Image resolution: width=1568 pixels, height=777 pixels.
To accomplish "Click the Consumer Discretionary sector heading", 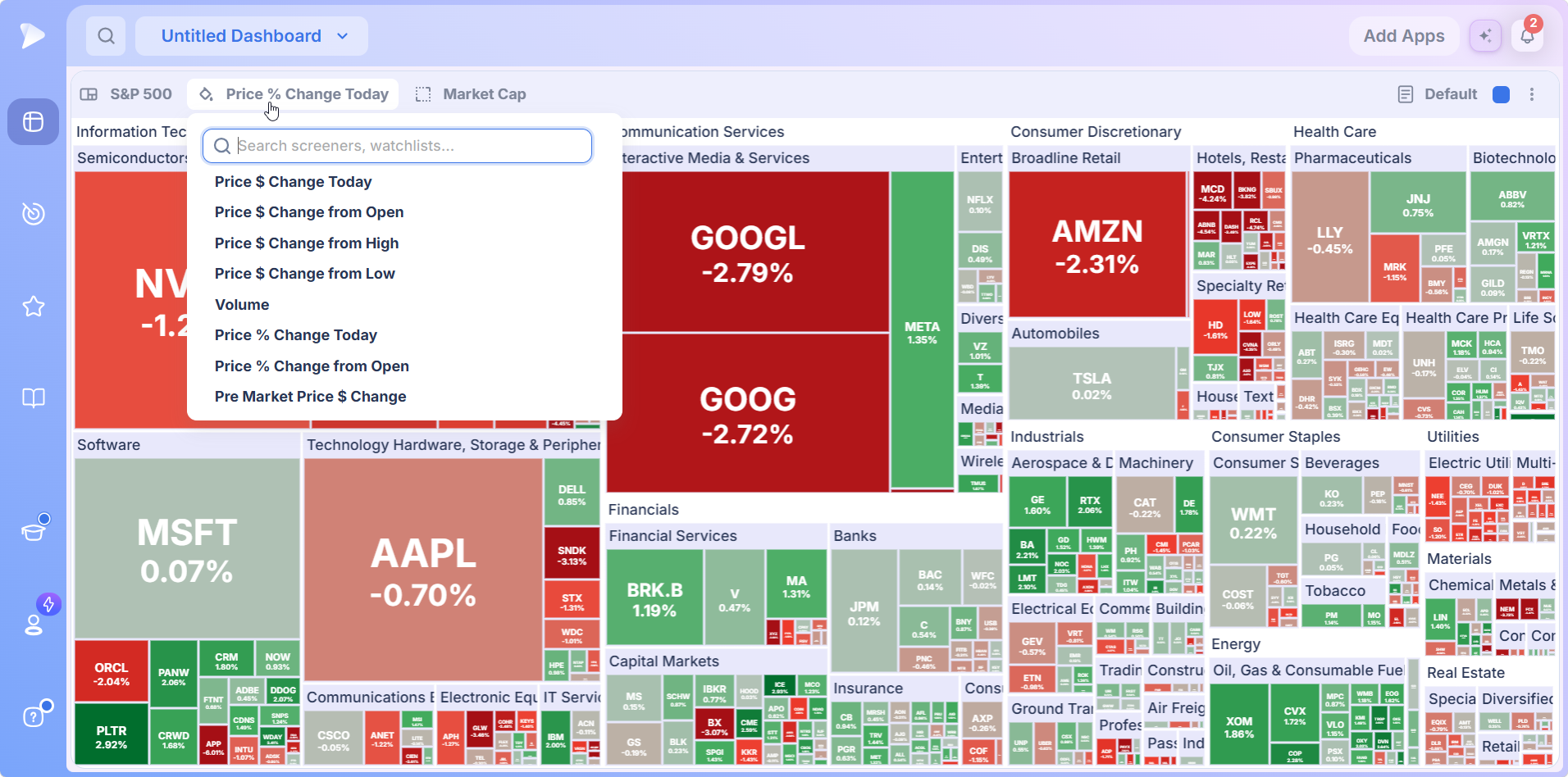I will 1096,132.
